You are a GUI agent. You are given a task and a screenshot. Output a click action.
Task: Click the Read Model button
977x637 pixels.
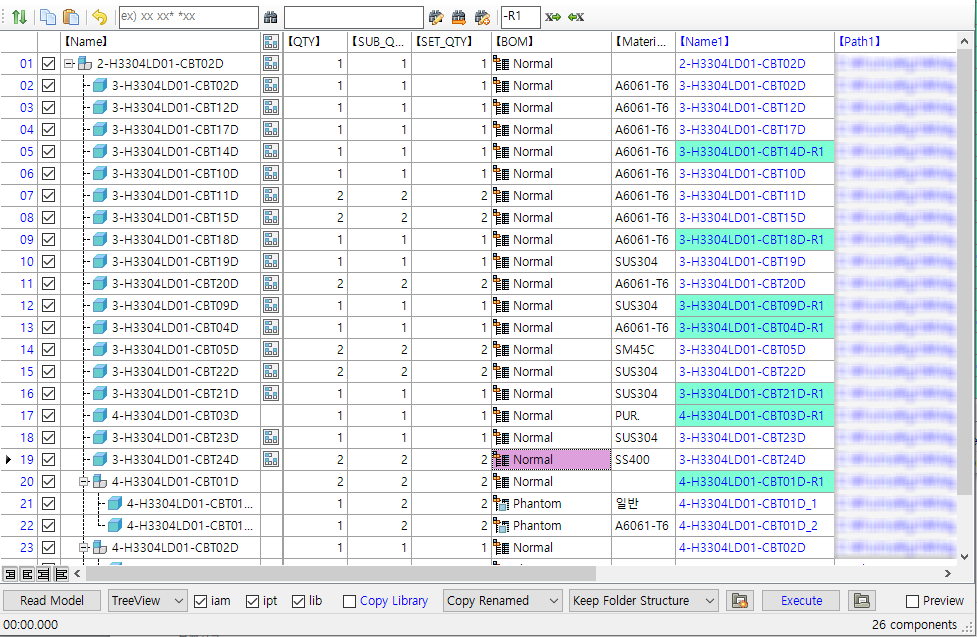pos(52,601)
